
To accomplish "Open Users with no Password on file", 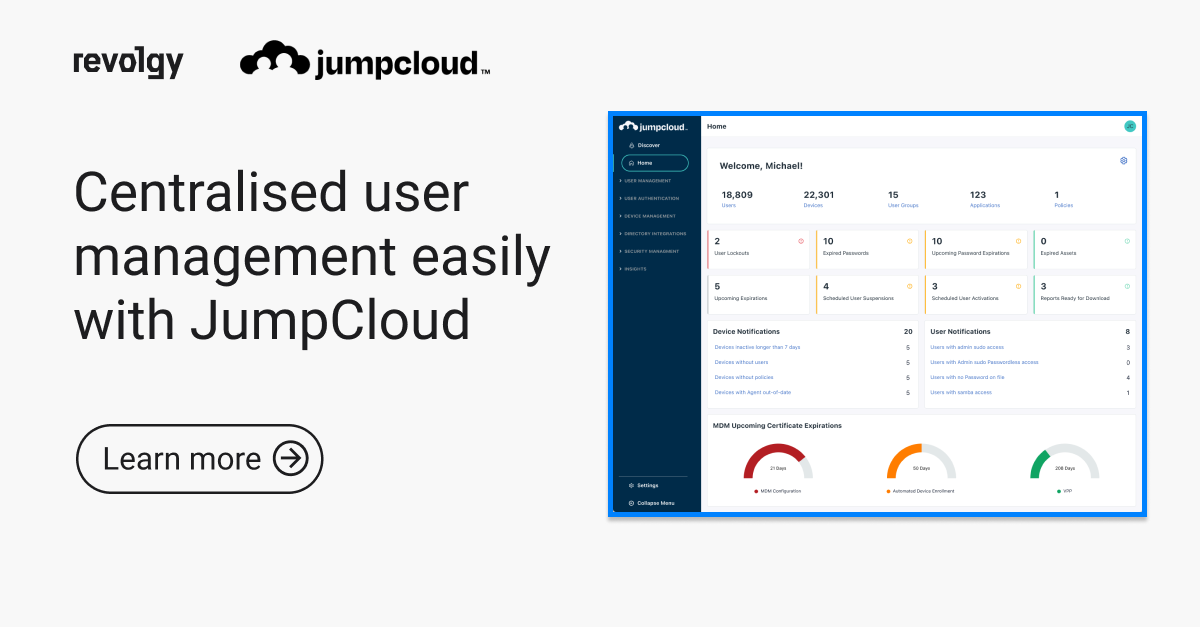I will coord(968,377).
